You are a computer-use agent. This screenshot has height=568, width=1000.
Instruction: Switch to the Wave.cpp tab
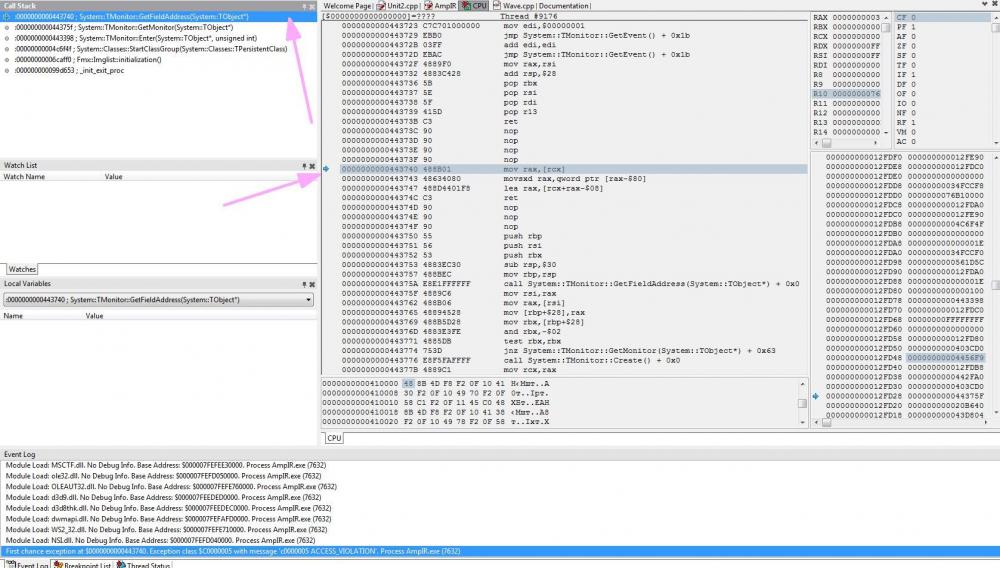pyautogui.click(x=518, y=6)
